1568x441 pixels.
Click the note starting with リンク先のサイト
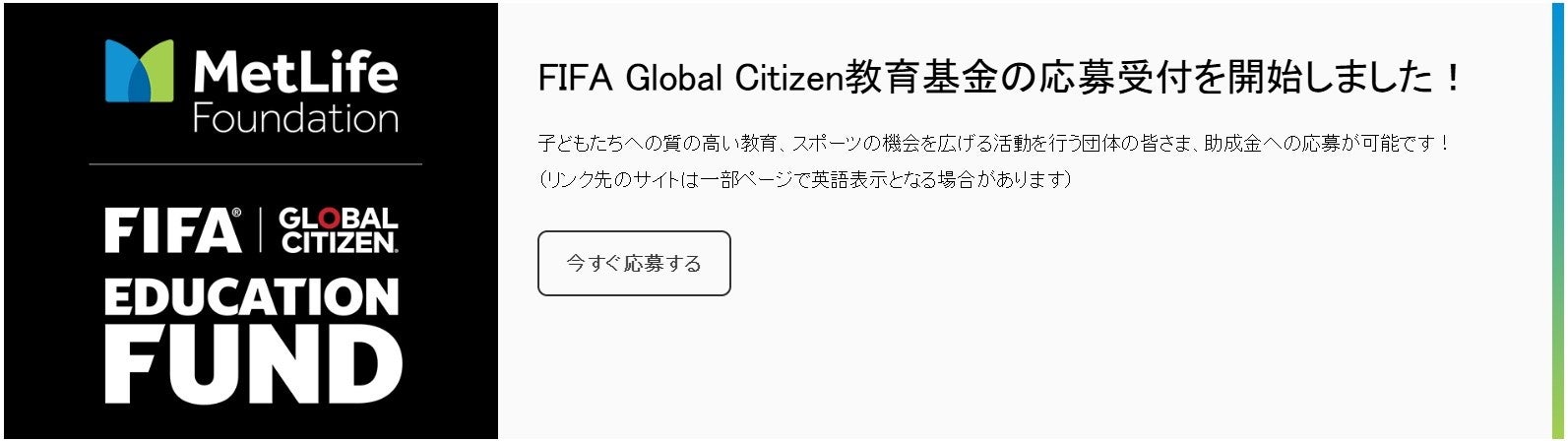[x=804, y=180]
